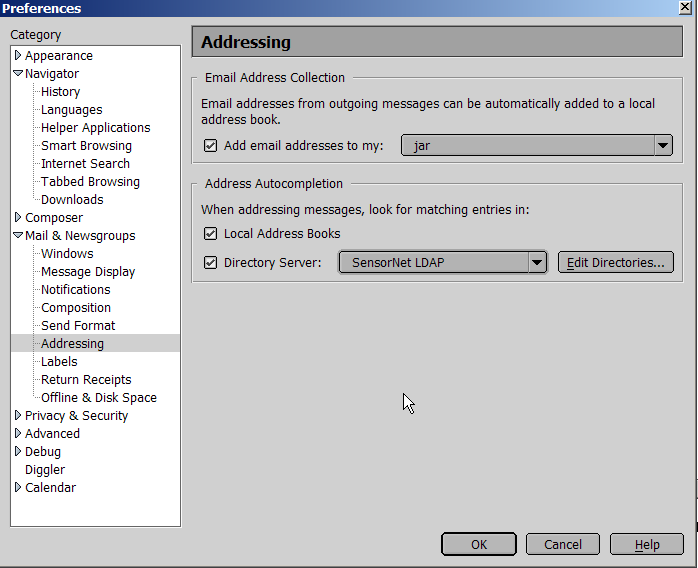Uncheck the Local Address Books checkbox
Viewport: 698px width, 568px height.
coord(210,234)
